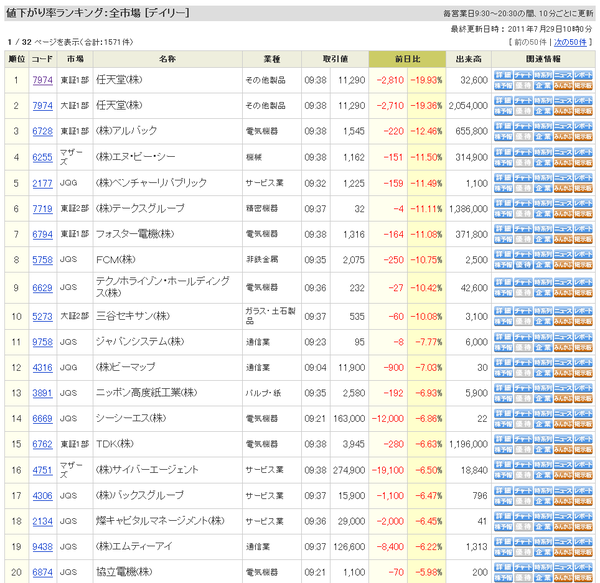
Task: Open stock code 2177 link
Action: point(42,183)
